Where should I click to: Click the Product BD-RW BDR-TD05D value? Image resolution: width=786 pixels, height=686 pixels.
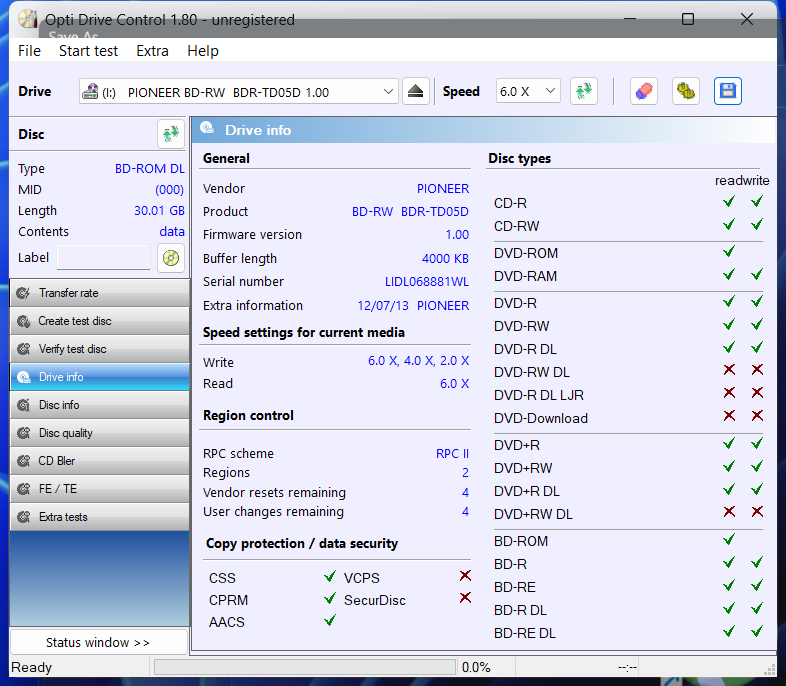click(x=410, y=211)
